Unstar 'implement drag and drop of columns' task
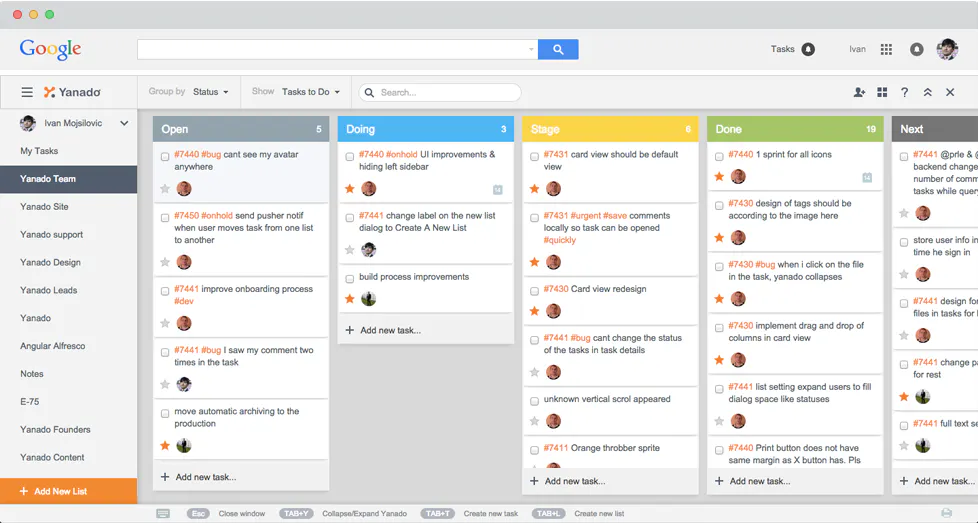Screen dimensions: 978x523 pyautogui.click(x=719, y=360)
